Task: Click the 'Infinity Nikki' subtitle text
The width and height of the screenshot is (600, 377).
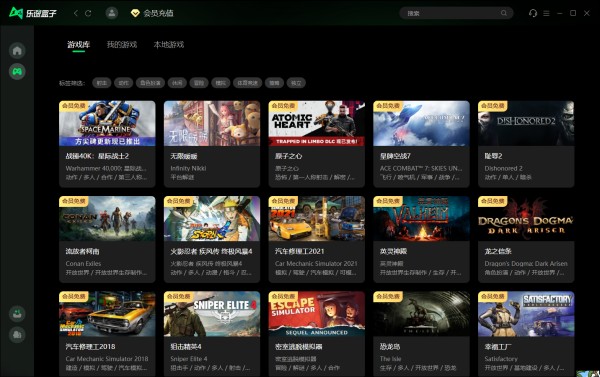Action: point(188,168)
